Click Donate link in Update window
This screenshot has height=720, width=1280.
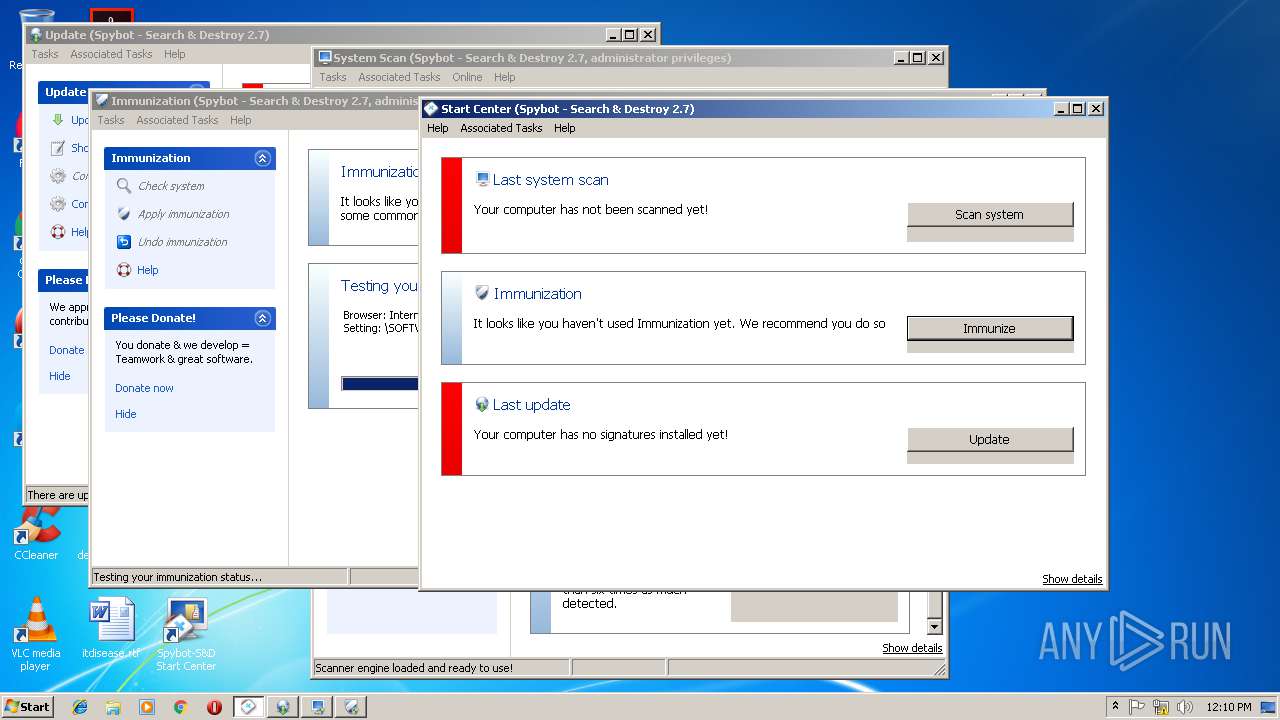[x=67, y=350]
